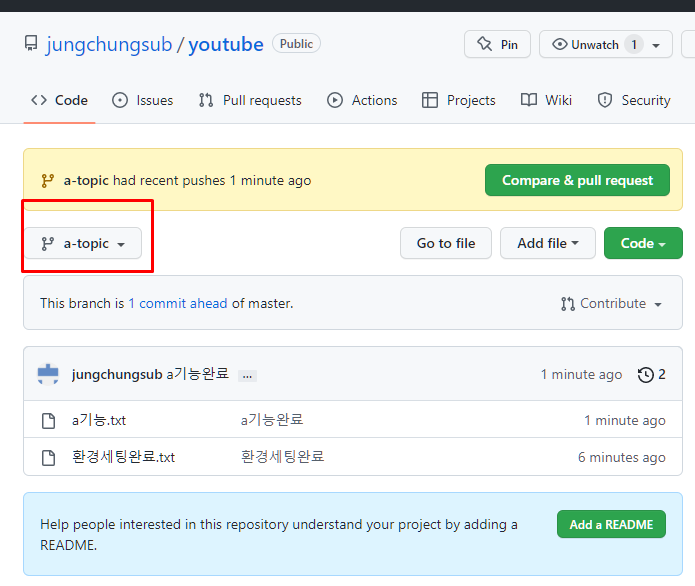Viewport: 695px width, 586px height.
Task: Click jungchungsub author name in commit header
Action: [117, 375]
